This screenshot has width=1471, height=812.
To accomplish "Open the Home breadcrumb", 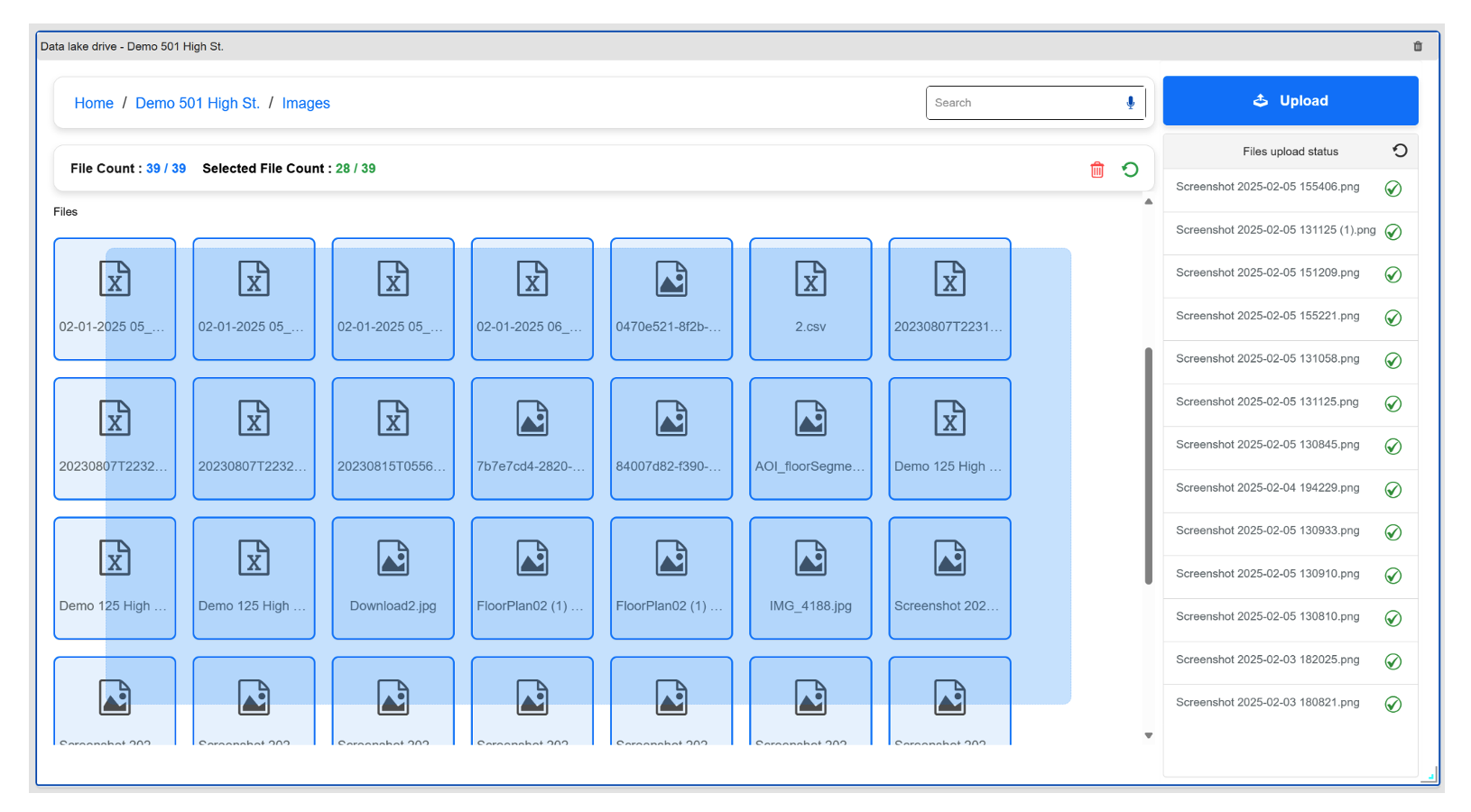I will point(94,103).
